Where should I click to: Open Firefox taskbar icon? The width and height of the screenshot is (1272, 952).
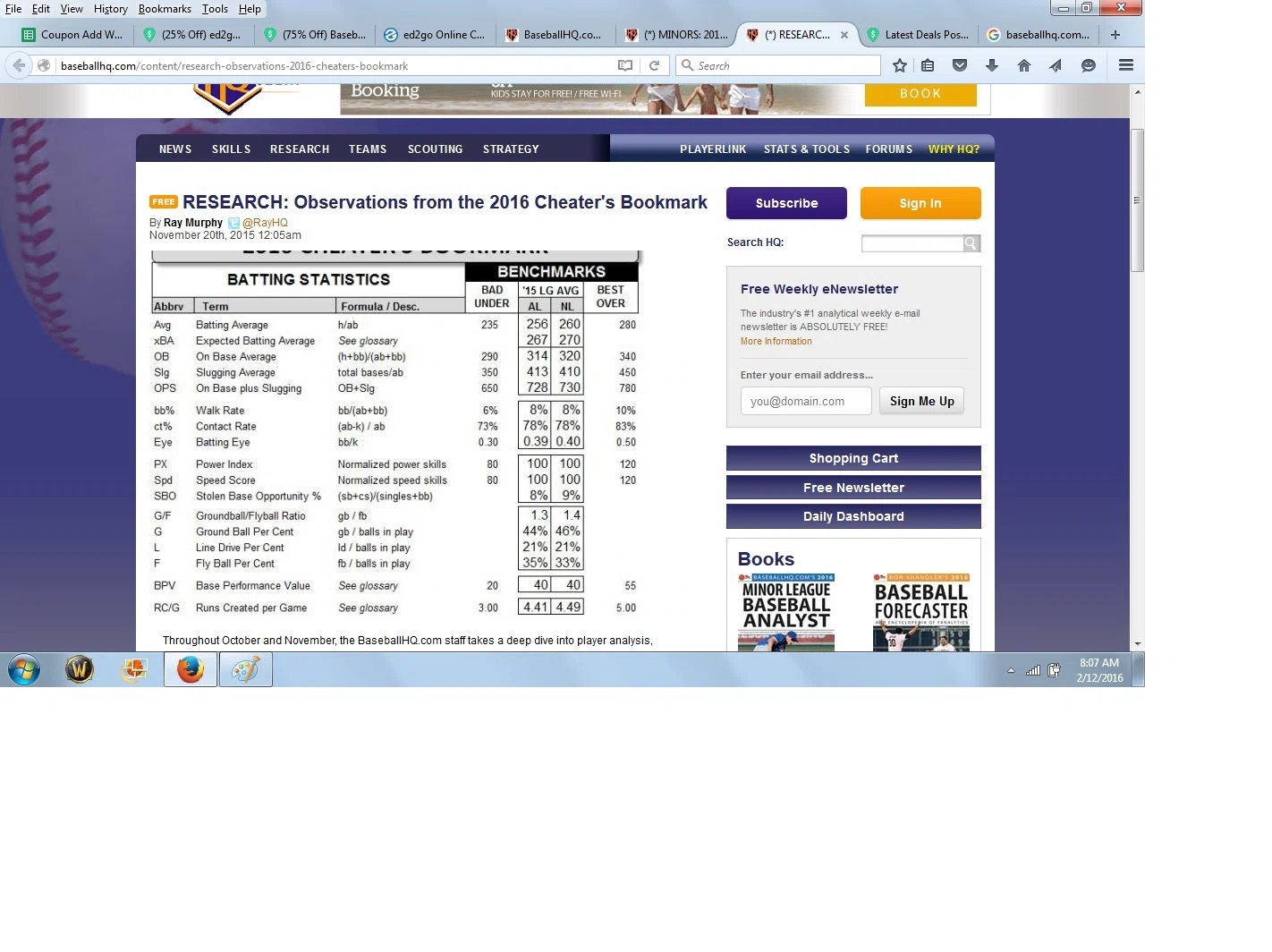click(191, 669)
